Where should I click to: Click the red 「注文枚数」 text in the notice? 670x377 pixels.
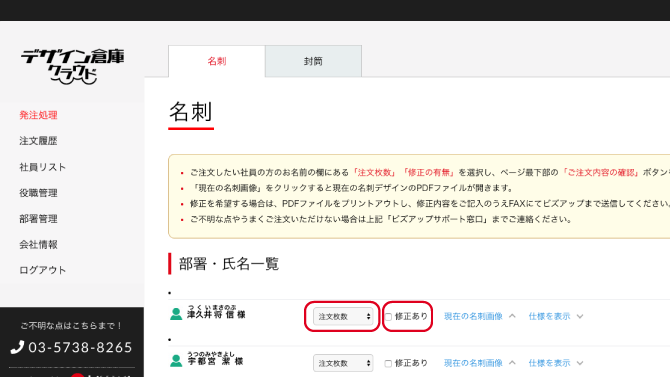(x=374, y=172)
